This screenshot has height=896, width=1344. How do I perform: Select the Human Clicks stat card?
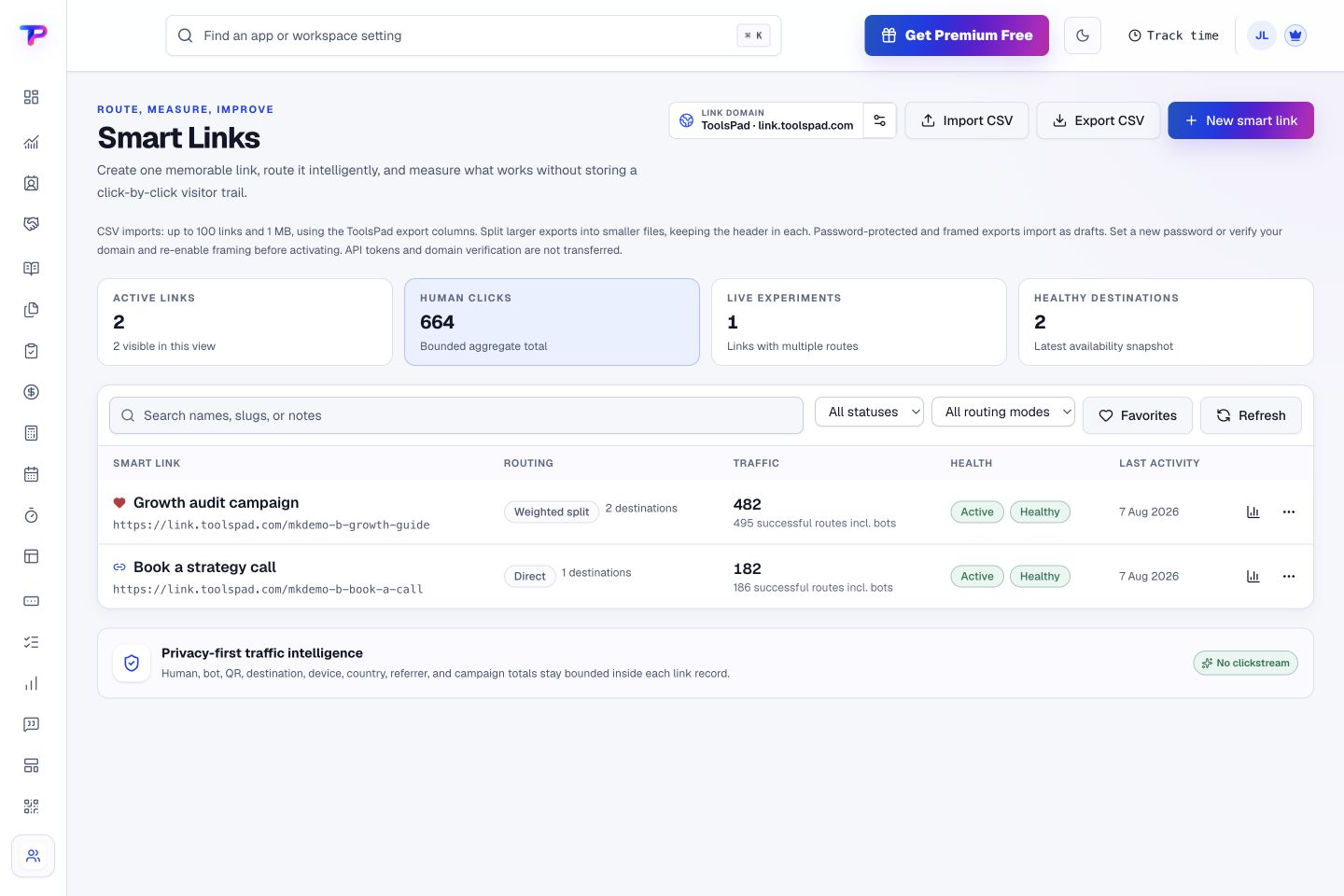pyautogui.click(x=552, y=322)
